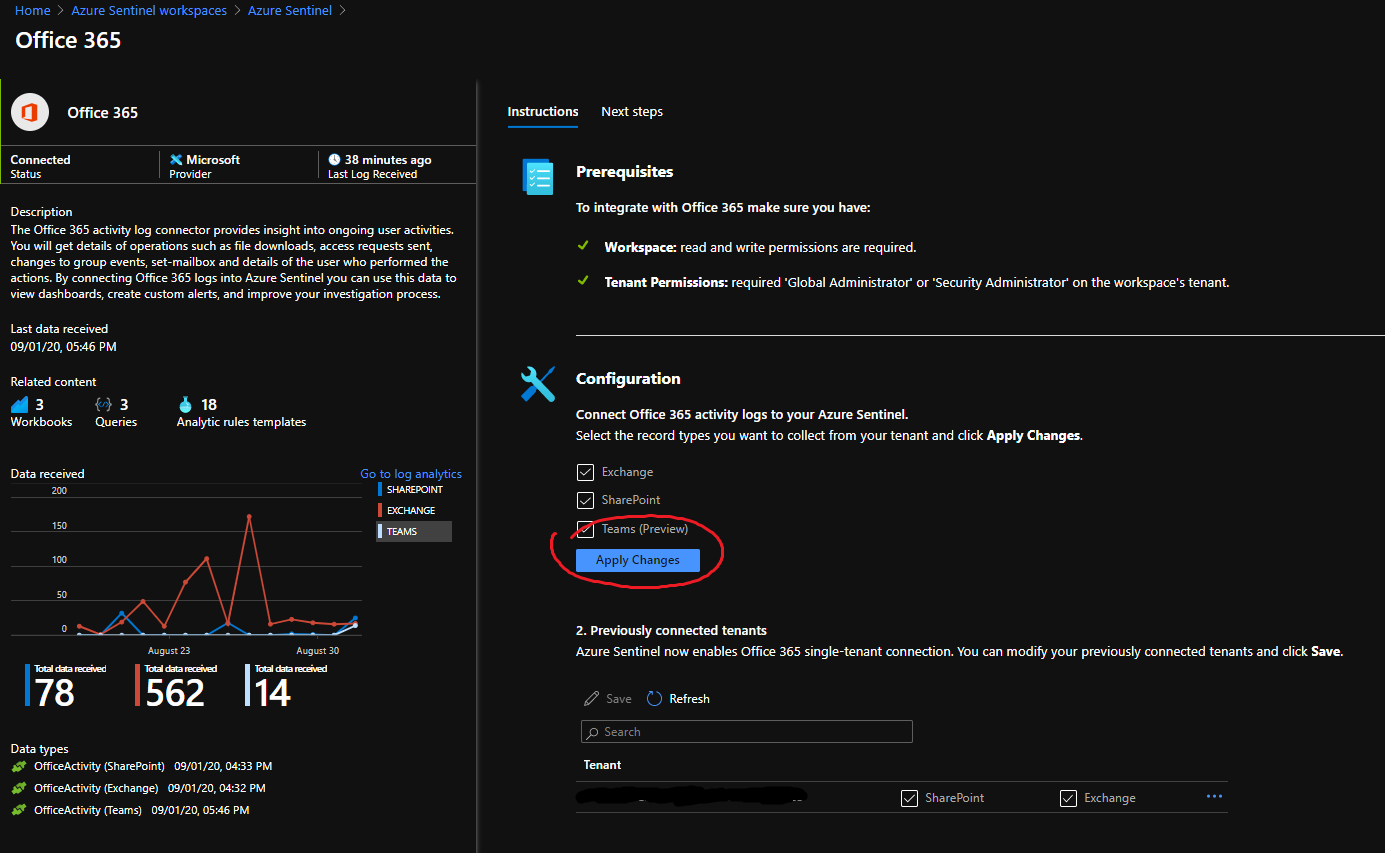Go to the Home breadcrumb
The height and width of the screenshot is (853, 1385).
[x=33, y=11]
